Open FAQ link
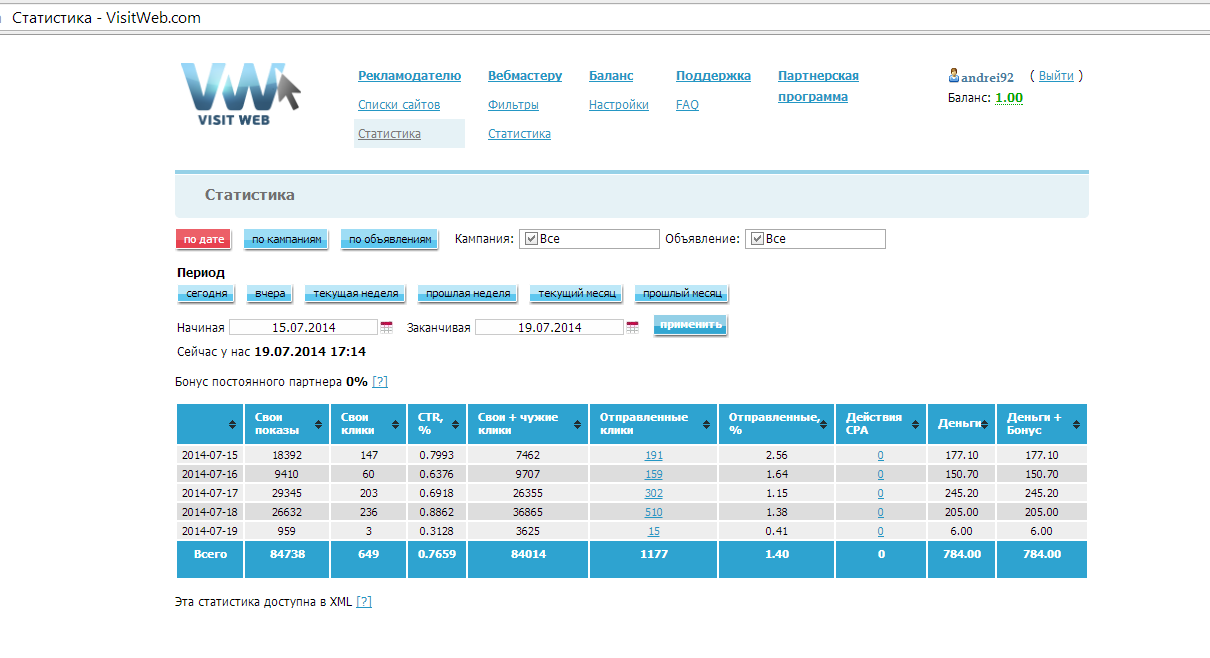 coord(687,105)
